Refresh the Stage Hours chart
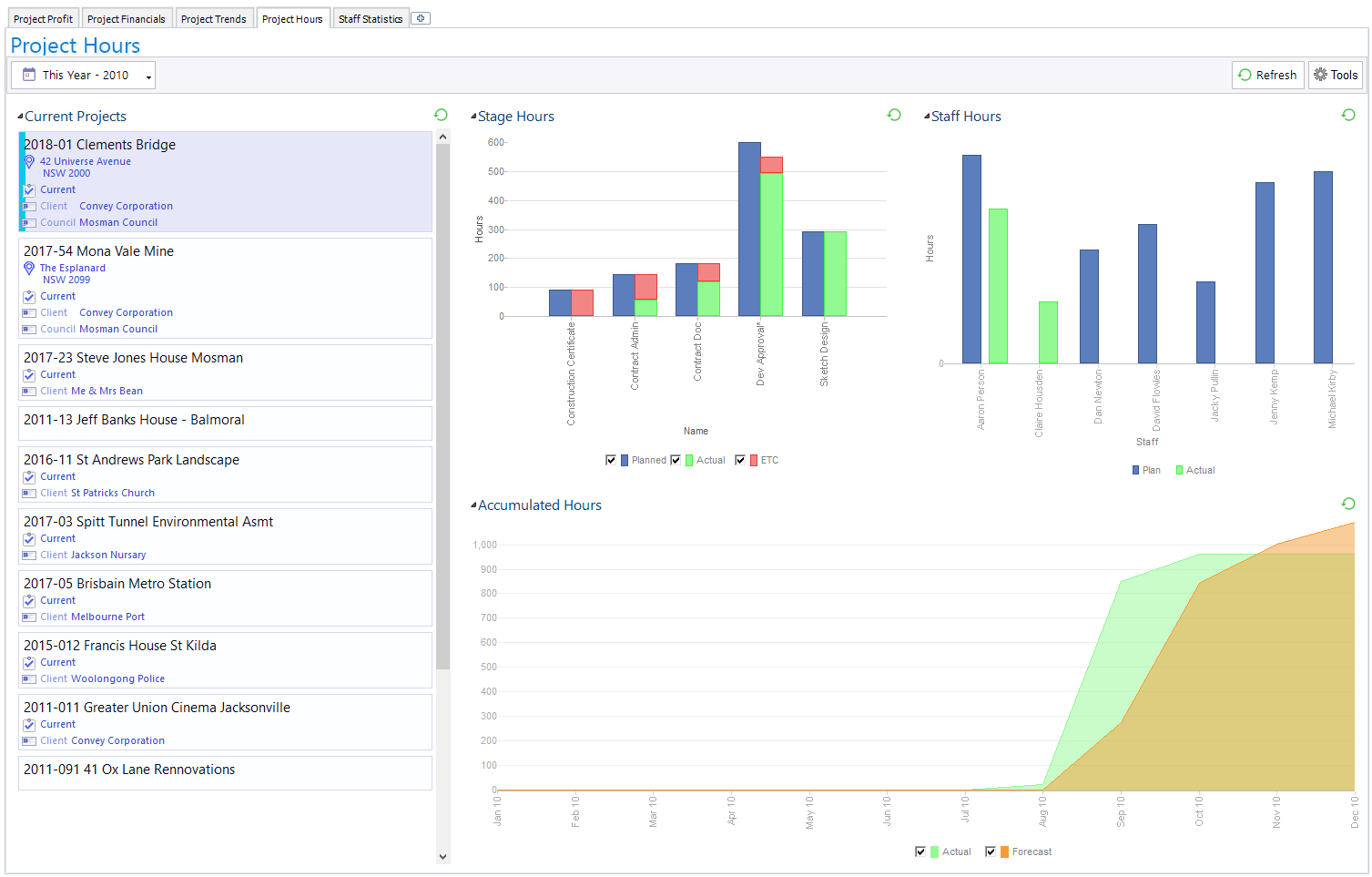Screen dimensions: 1372x877 pyautogui.click(x=894, y=115)
